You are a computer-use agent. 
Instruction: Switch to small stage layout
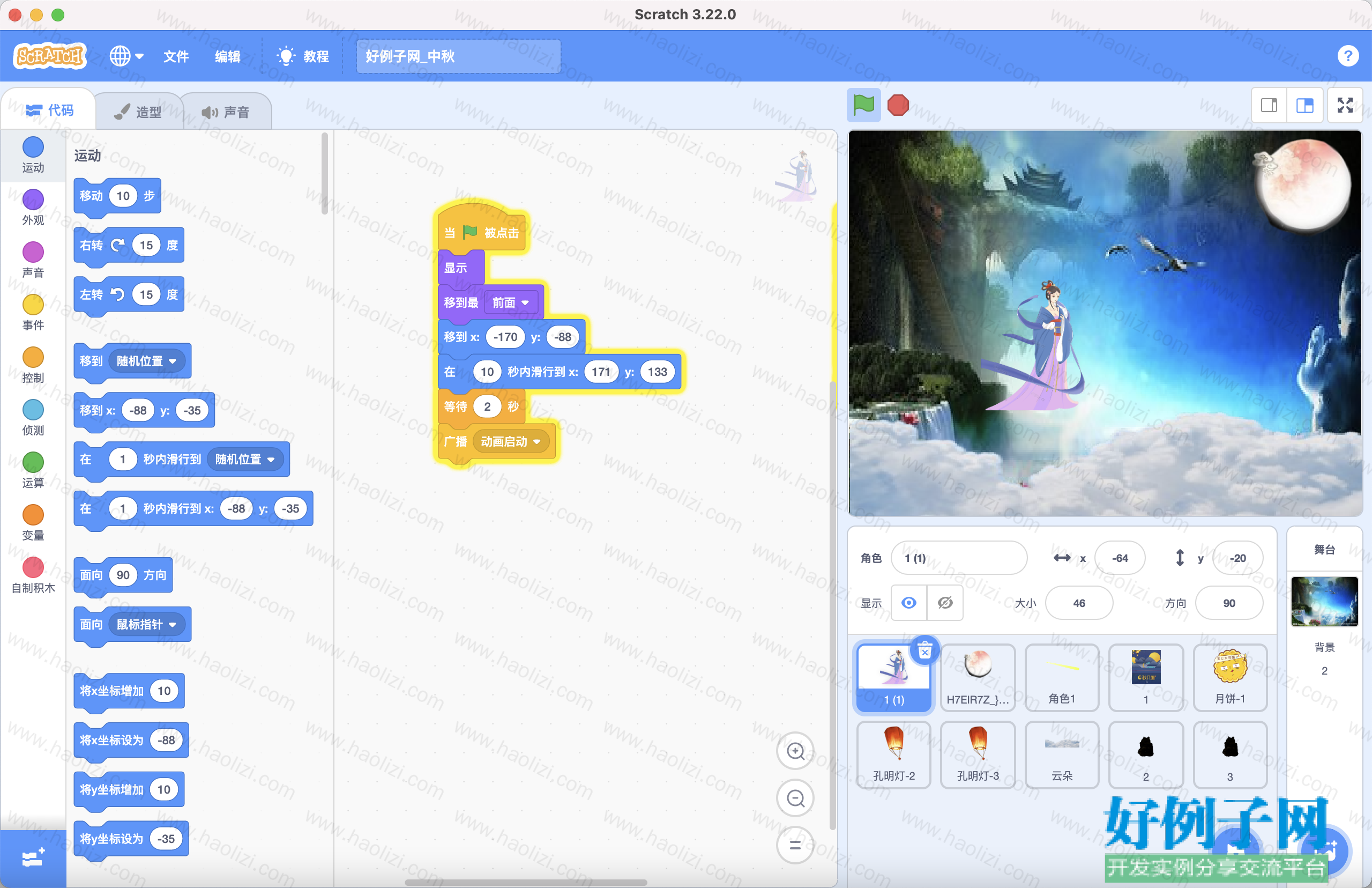(x=1269, y=105)
